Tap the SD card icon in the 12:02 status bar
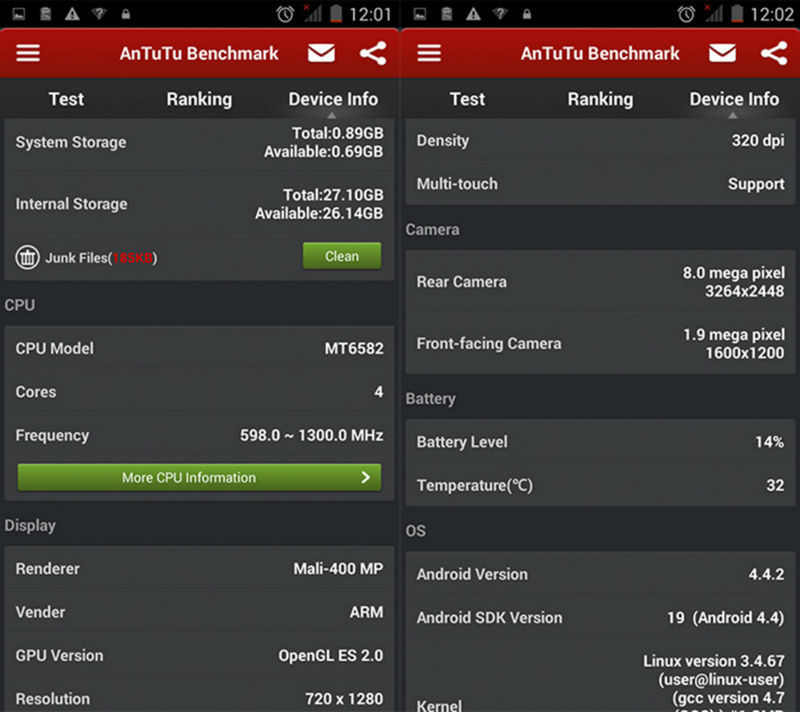Screen dimensions: 800x712 (x=446, y=14)
